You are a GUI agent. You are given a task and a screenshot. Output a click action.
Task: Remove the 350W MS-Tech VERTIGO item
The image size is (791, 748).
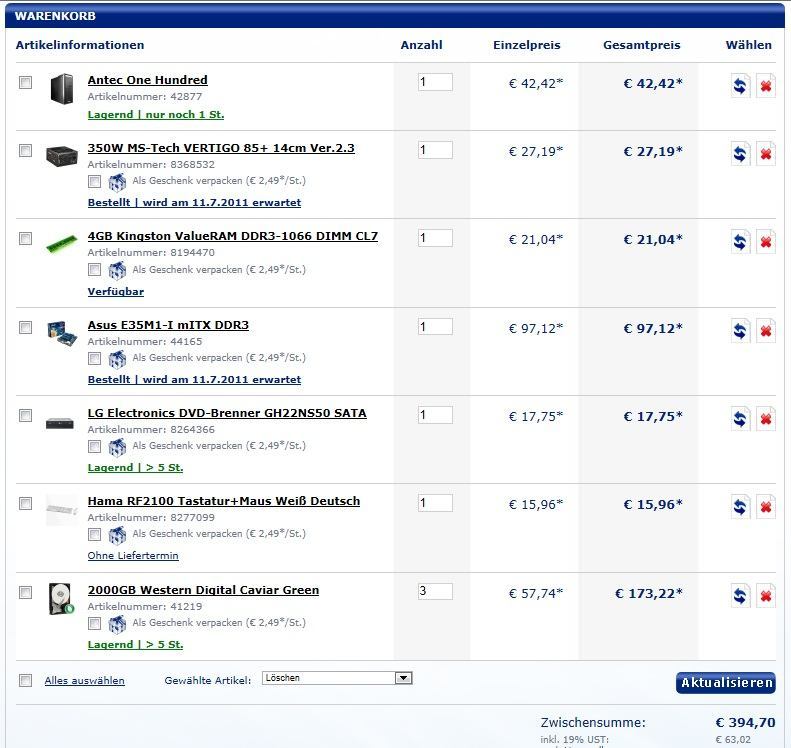tap(766, 154)
